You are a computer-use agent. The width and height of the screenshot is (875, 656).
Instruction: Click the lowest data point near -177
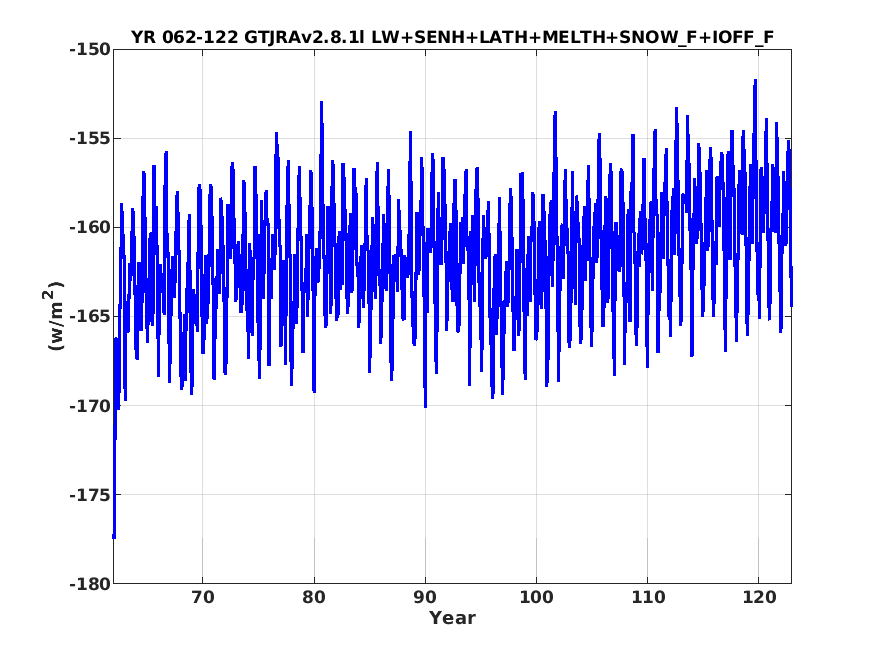click(114, 536)
